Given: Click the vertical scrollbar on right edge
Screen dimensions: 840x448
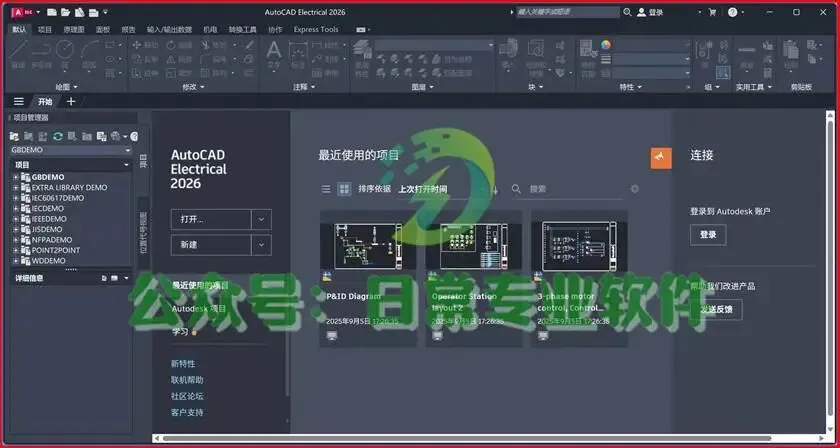Looking at the screenshot, I should 830,268.
